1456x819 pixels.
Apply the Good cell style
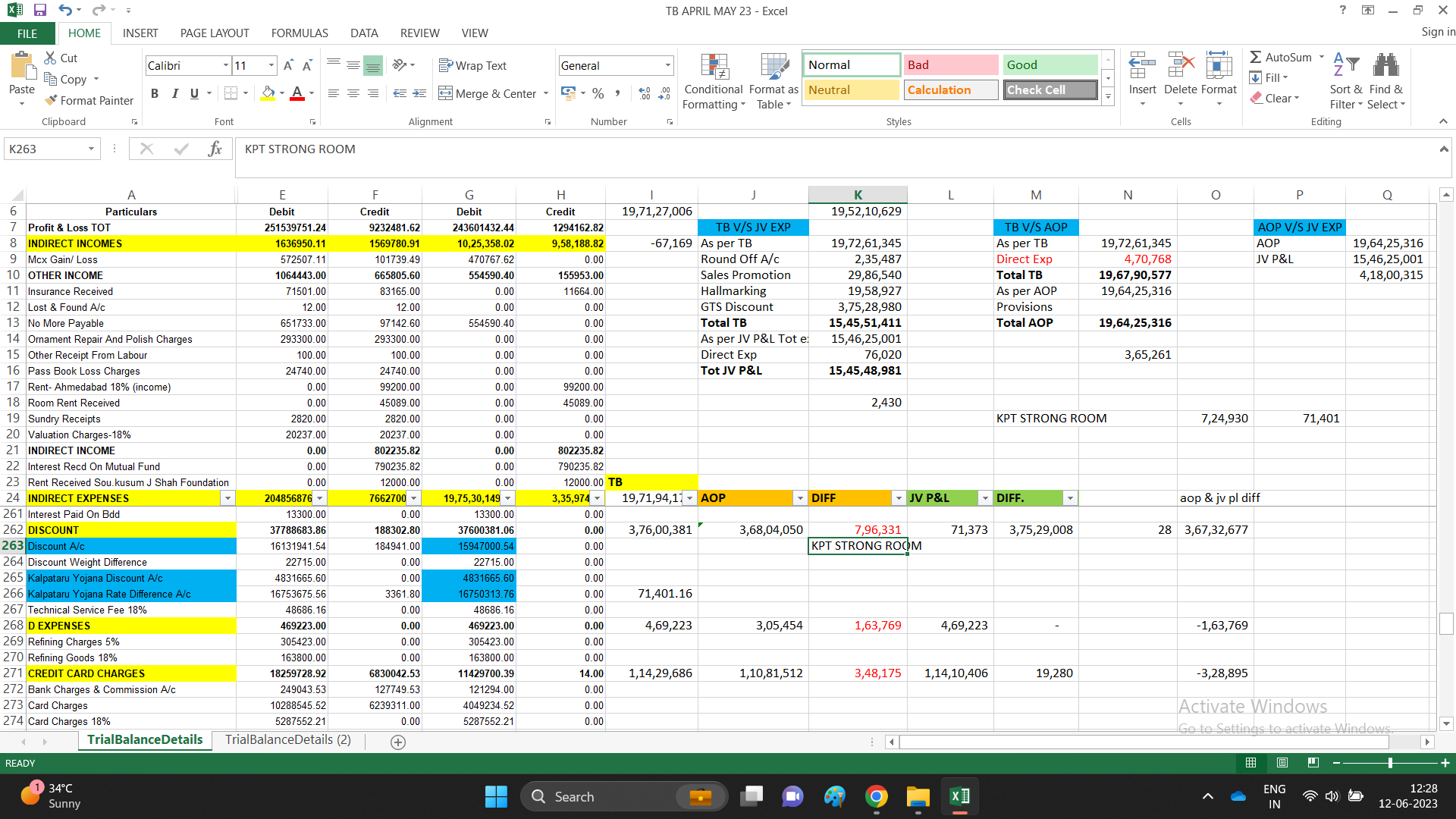tap(1050, 65)
